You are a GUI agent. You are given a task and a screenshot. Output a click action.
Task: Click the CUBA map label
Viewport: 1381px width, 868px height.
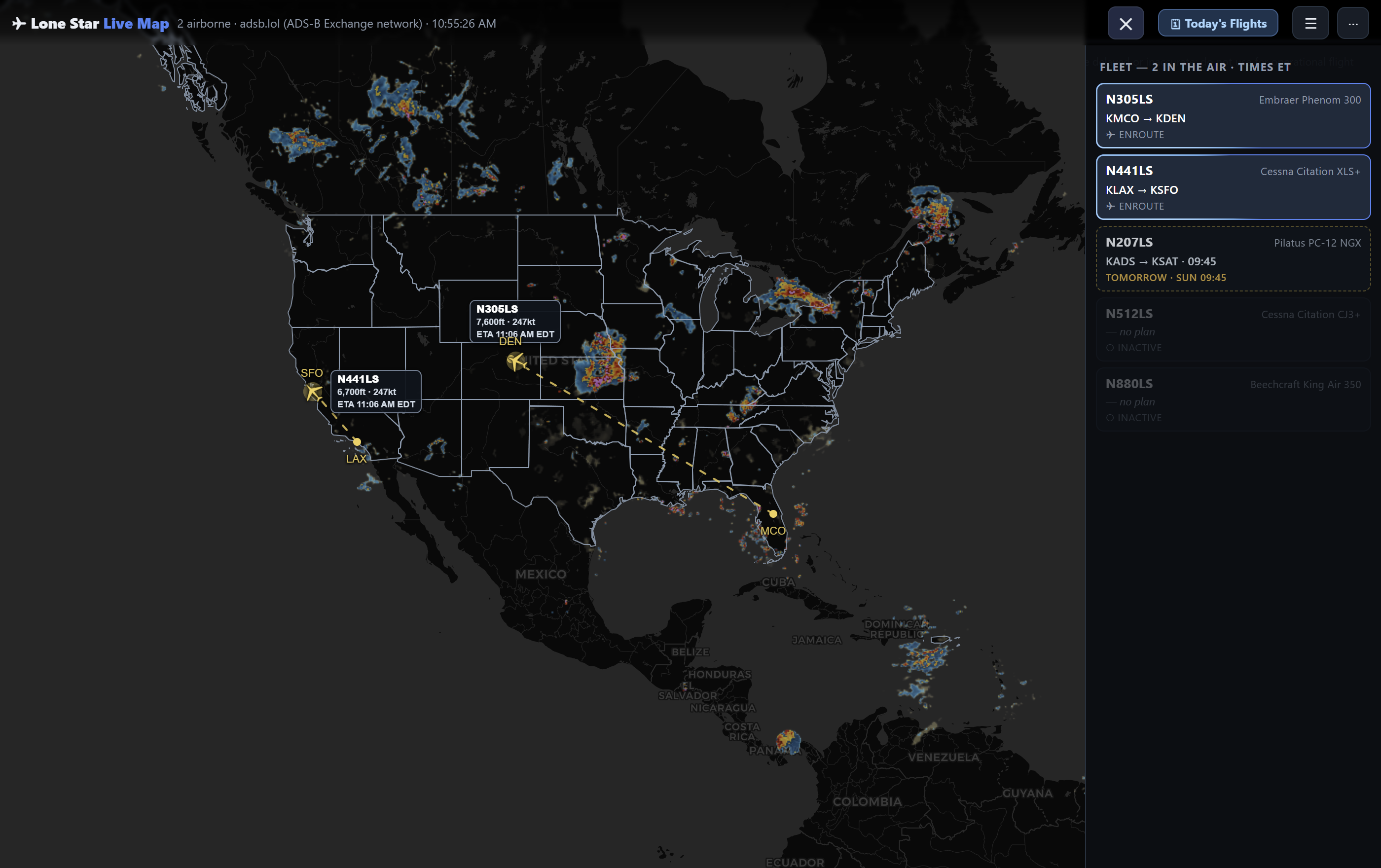778,582
